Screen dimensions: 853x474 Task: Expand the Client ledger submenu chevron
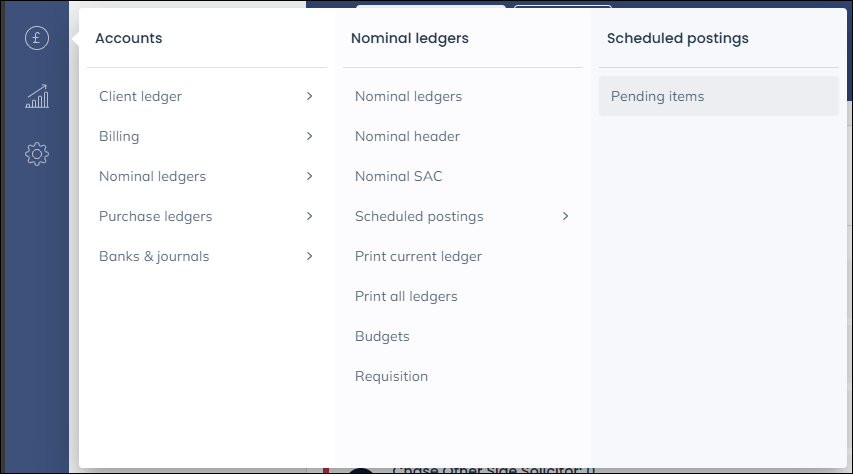310,96
